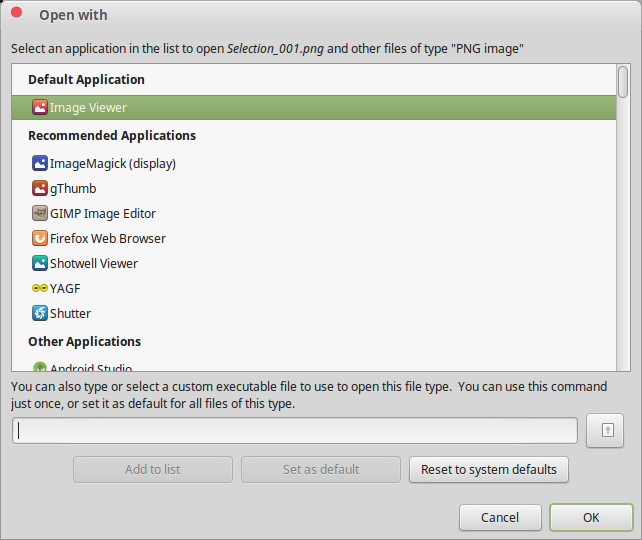Click the Image Viewer app icon

[40, 108]
